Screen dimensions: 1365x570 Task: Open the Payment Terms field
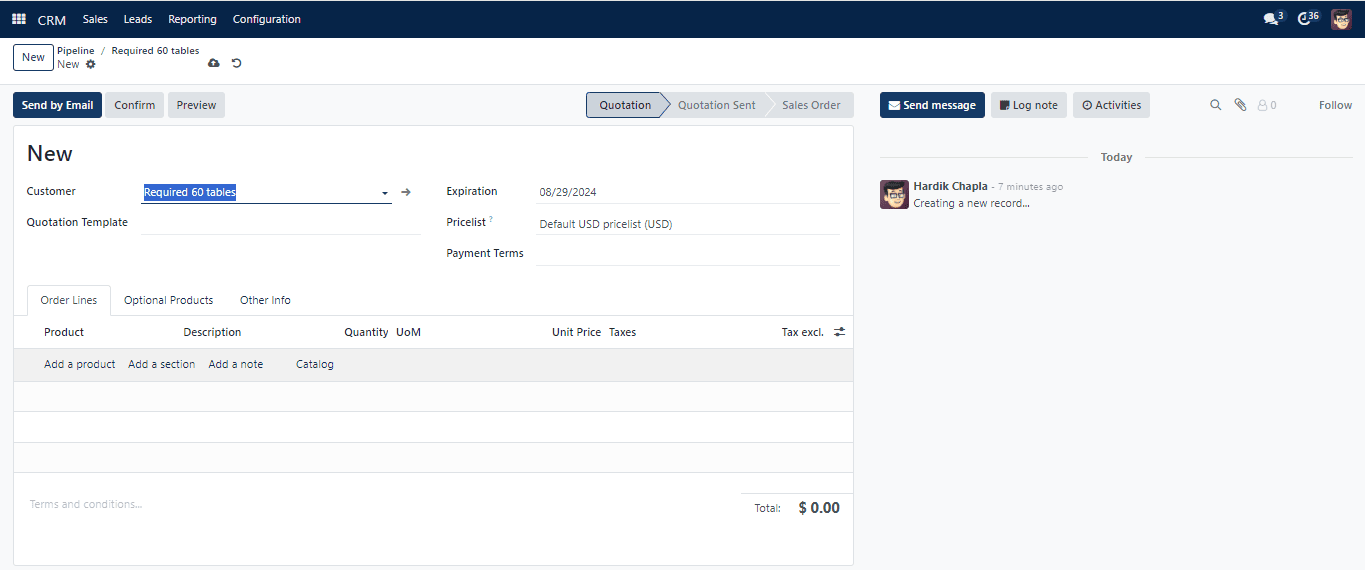[x=687, y=254]
